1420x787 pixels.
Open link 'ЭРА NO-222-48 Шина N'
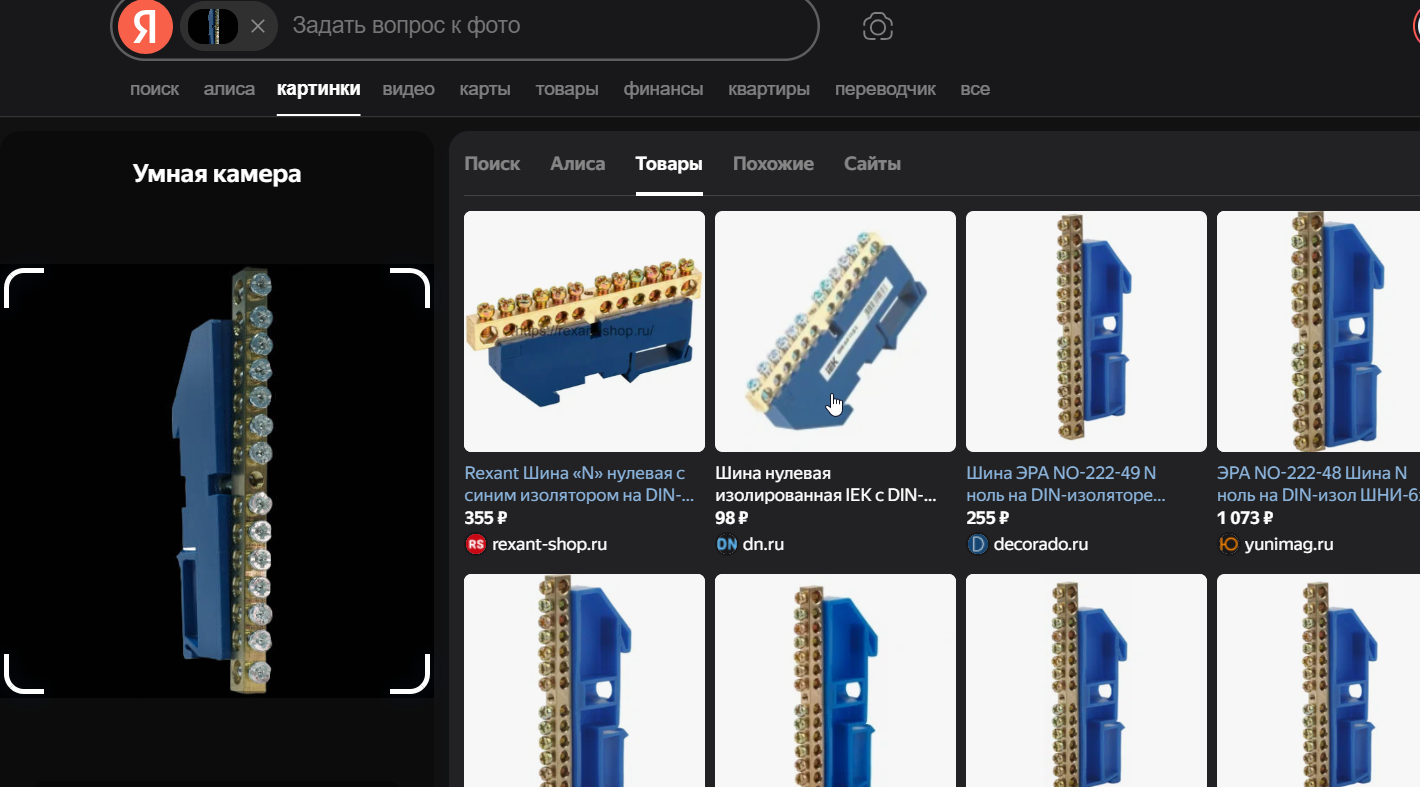point(1316,484)
